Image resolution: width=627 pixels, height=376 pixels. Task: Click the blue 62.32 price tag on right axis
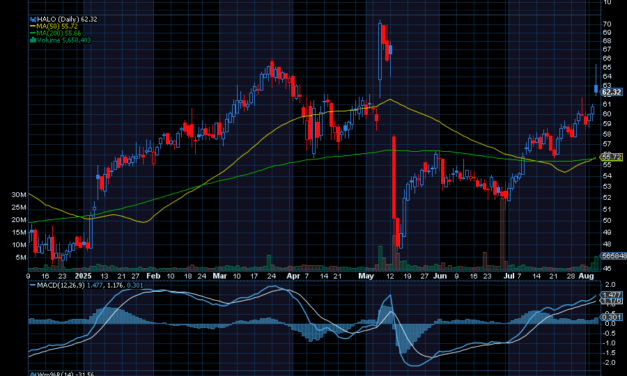point(612,92)
